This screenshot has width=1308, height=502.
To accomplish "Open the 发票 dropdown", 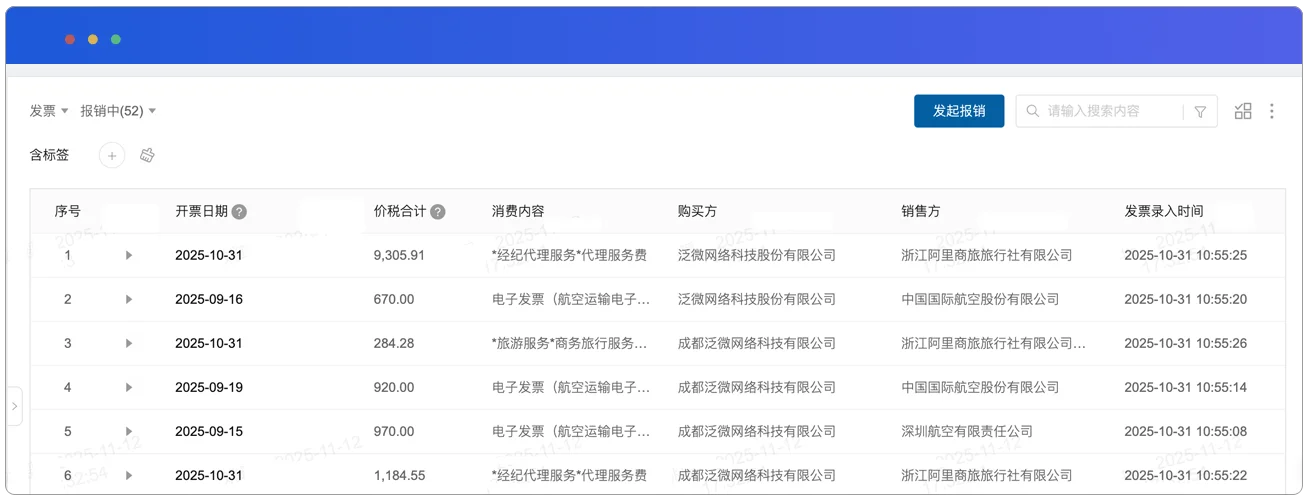I will [x=49, y=111].
